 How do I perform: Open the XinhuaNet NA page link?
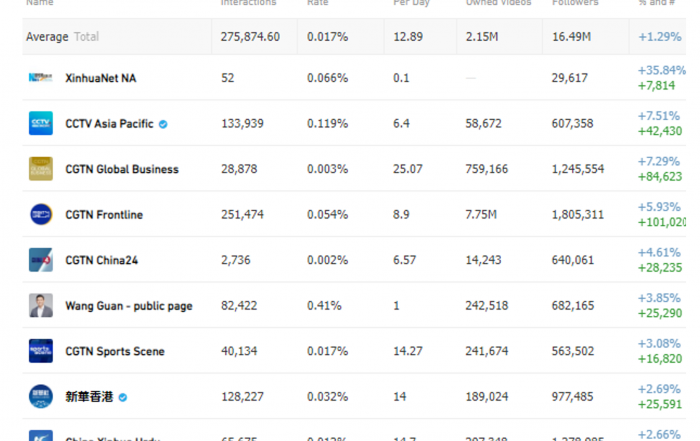[100, 78]
